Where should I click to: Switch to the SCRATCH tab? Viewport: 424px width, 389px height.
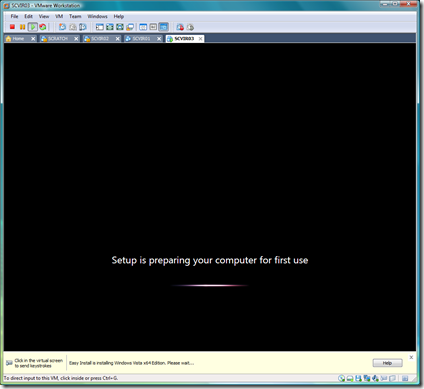click(x=58, y=39)
